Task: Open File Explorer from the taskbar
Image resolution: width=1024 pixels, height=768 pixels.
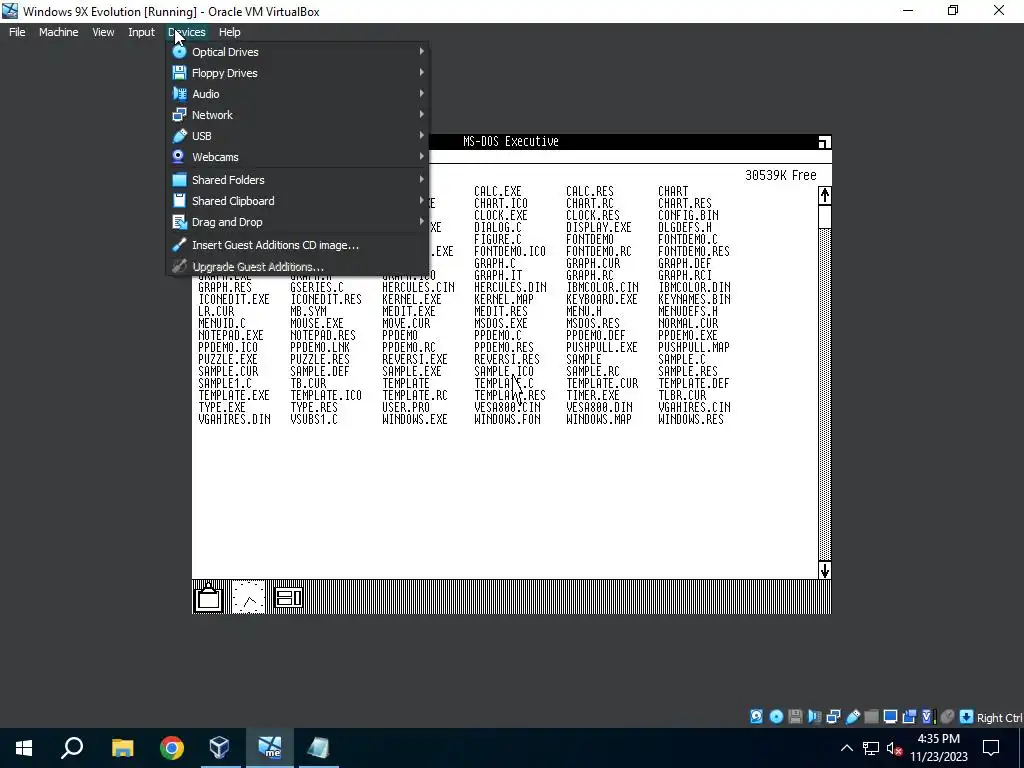Action: click(122, 748)
